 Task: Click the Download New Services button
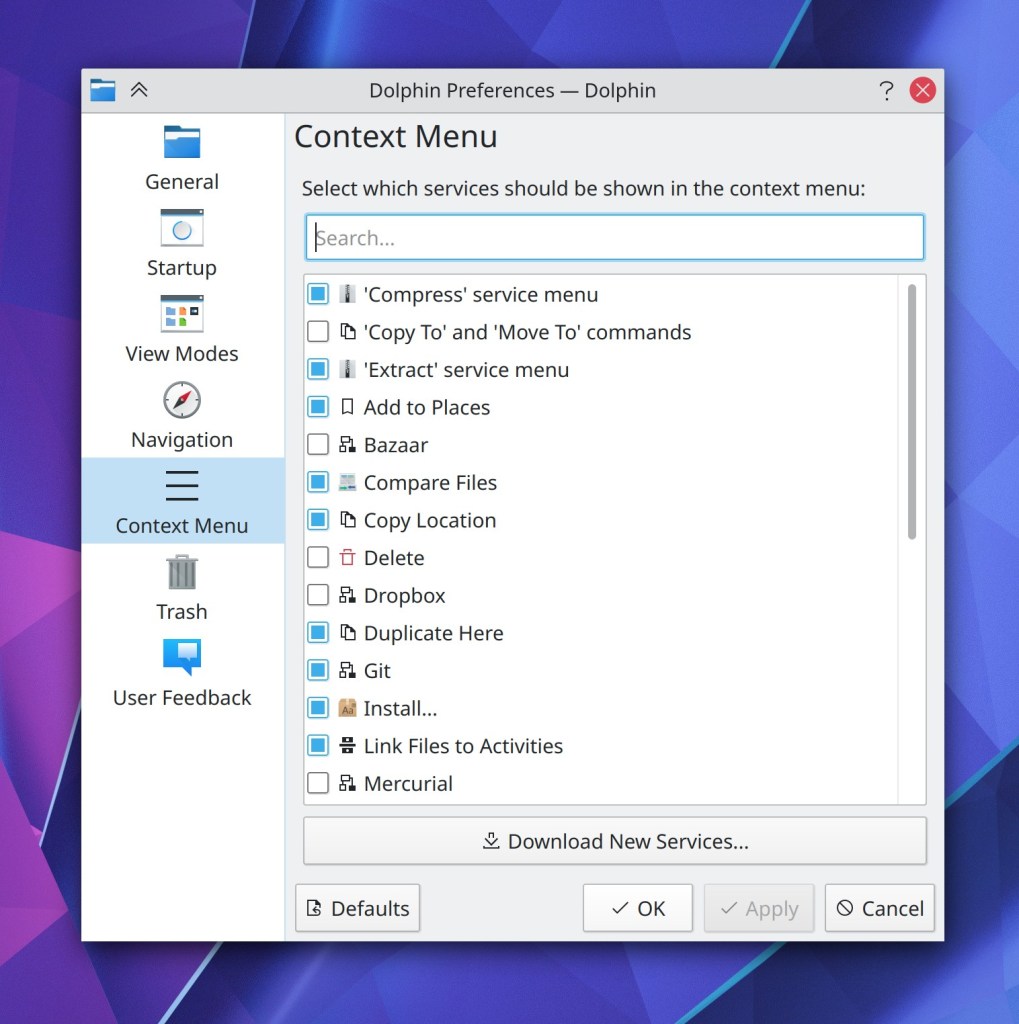(614, 841)
